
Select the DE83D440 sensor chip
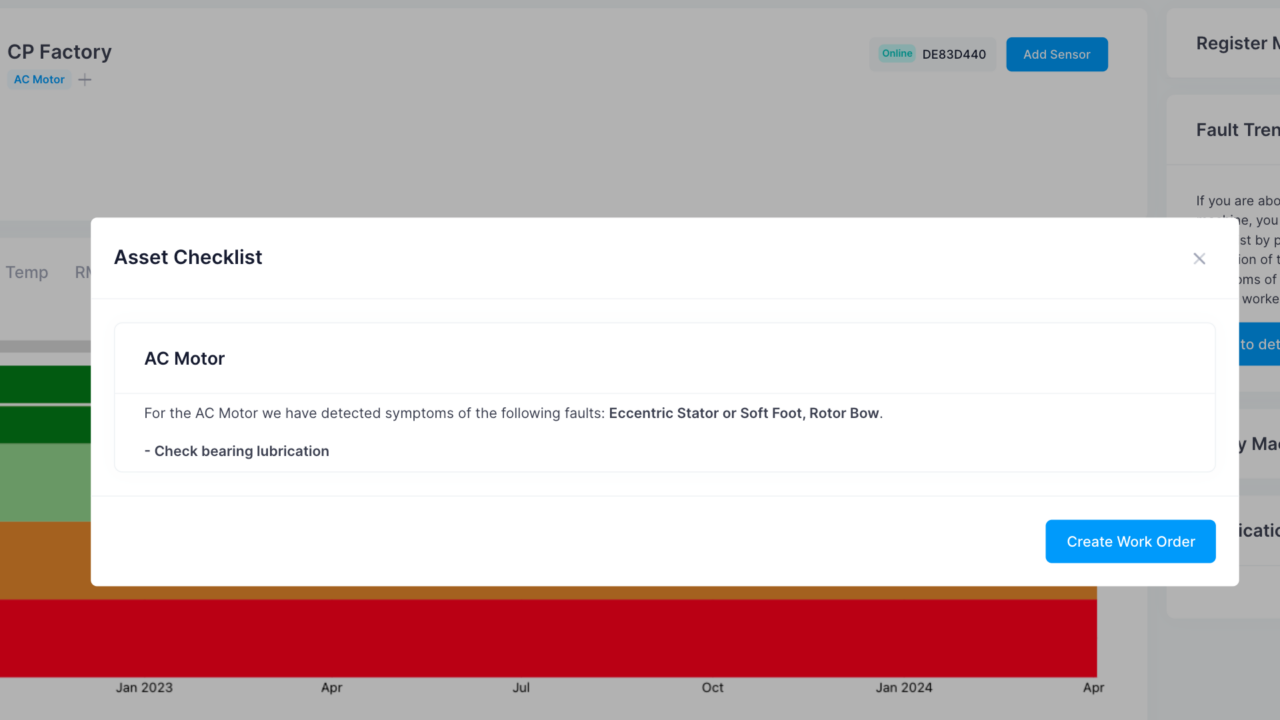953,54
